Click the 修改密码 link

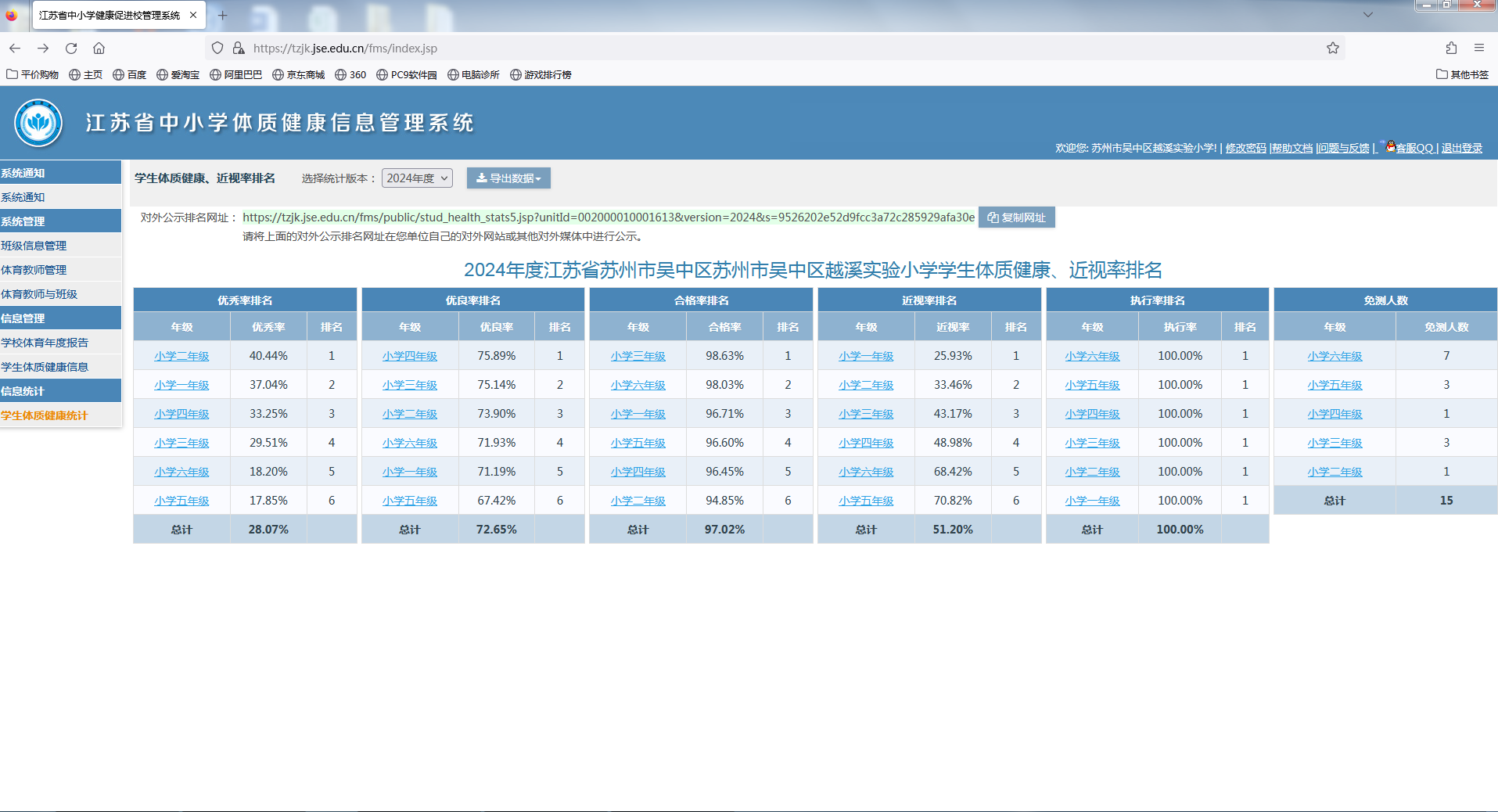(1245, 148)
